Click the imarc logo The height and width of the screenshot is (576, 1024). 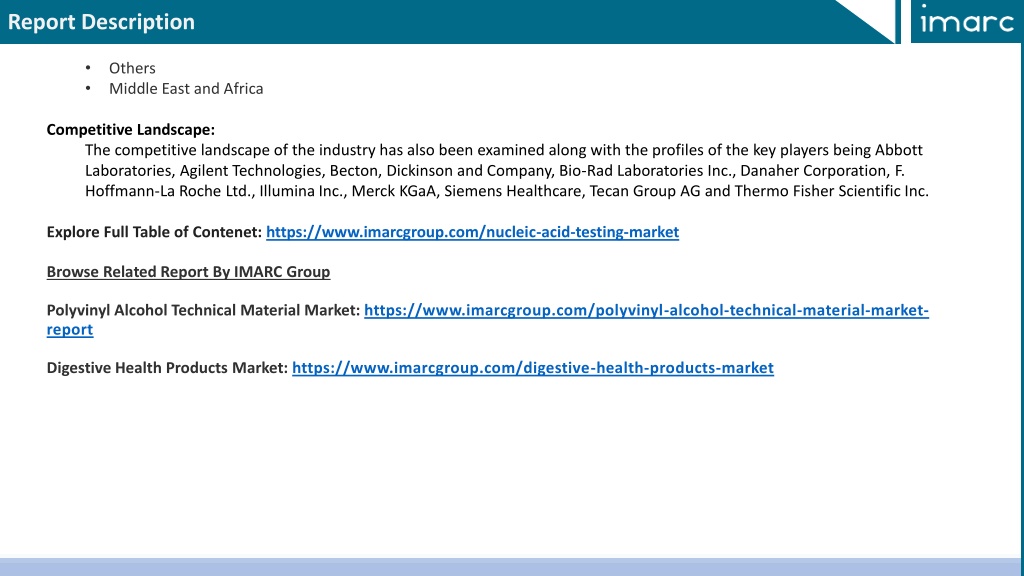967,22
